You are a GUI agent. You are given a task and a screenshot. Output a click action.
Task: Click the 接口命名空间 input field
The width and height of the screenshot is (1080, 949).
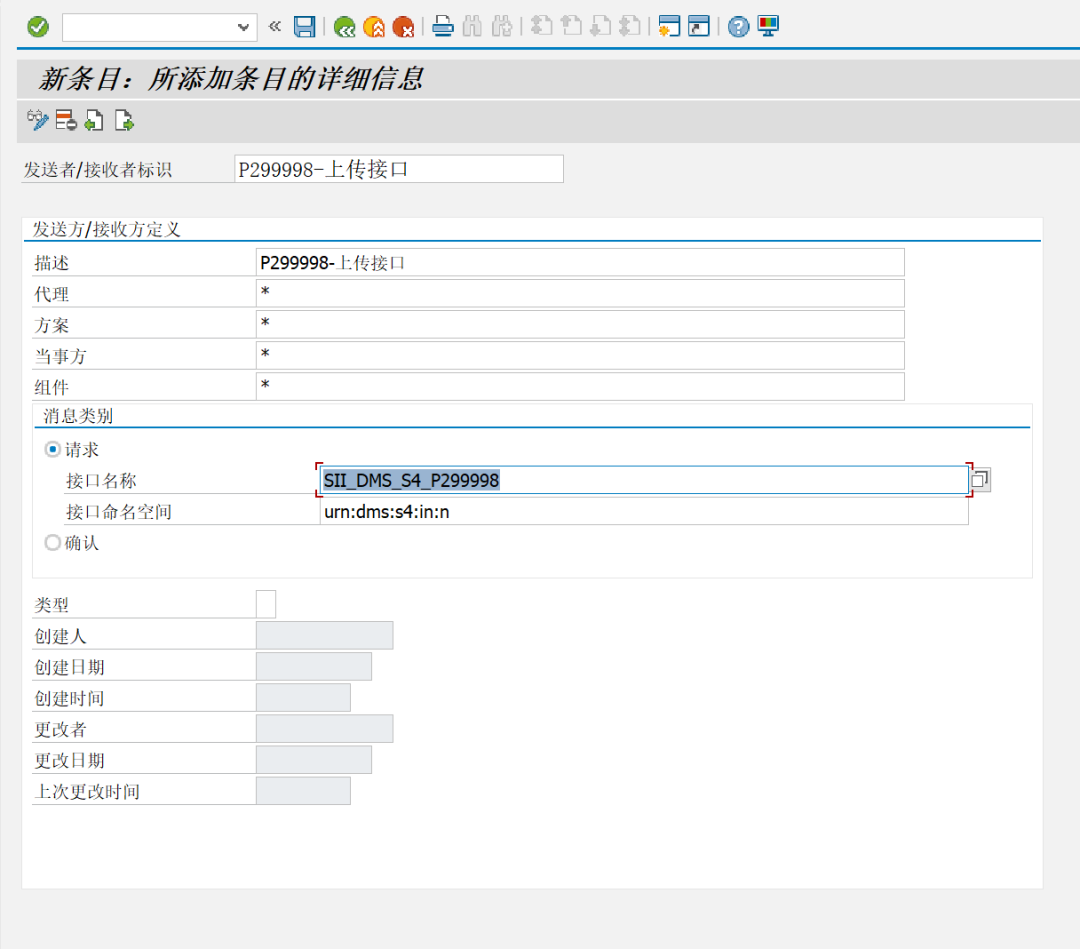[x=644, y=512]
